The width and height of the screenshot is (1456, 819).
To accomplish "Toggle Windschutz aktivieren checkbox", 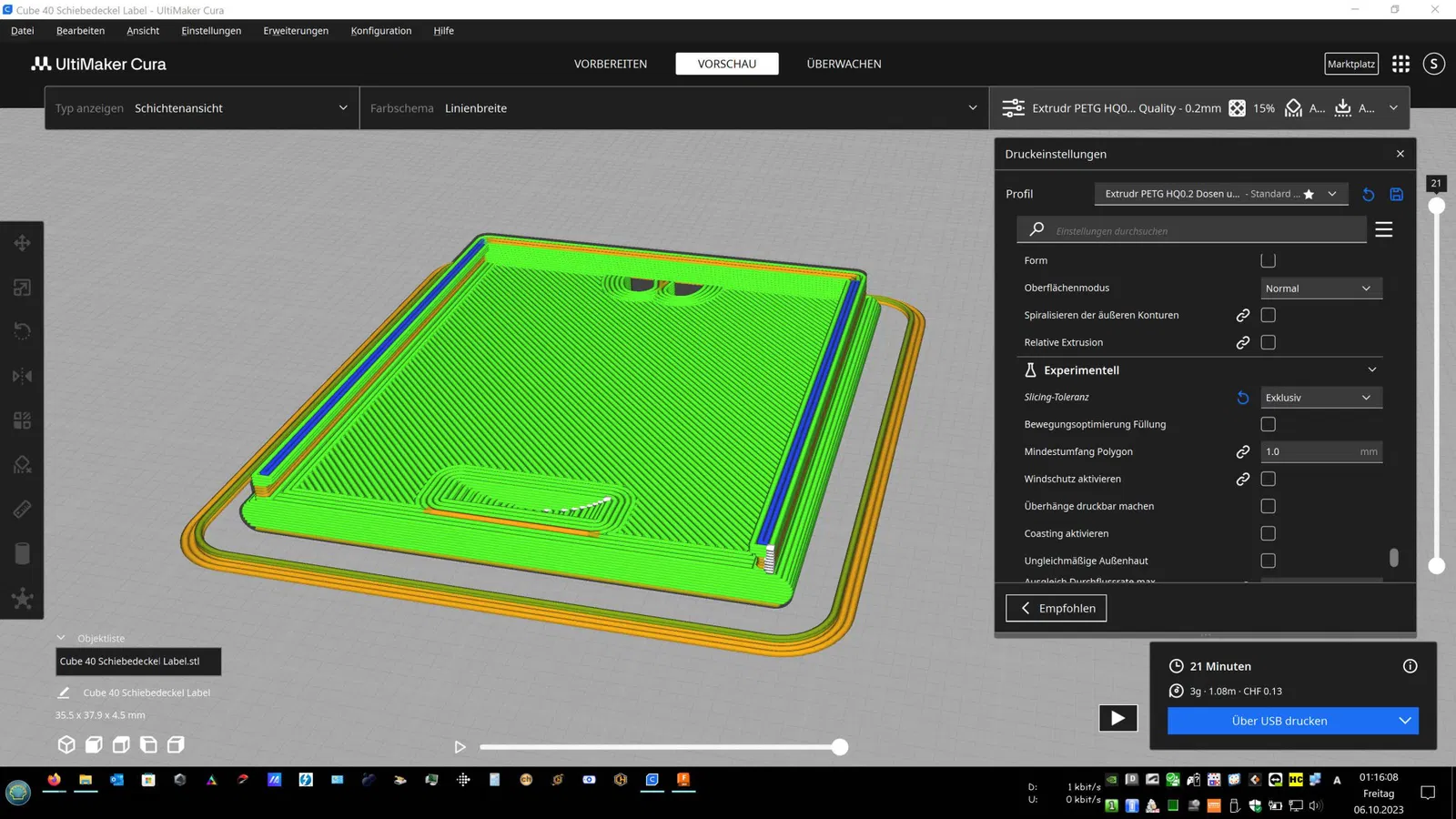I will pyautogui.click(x=1269, y=479).
